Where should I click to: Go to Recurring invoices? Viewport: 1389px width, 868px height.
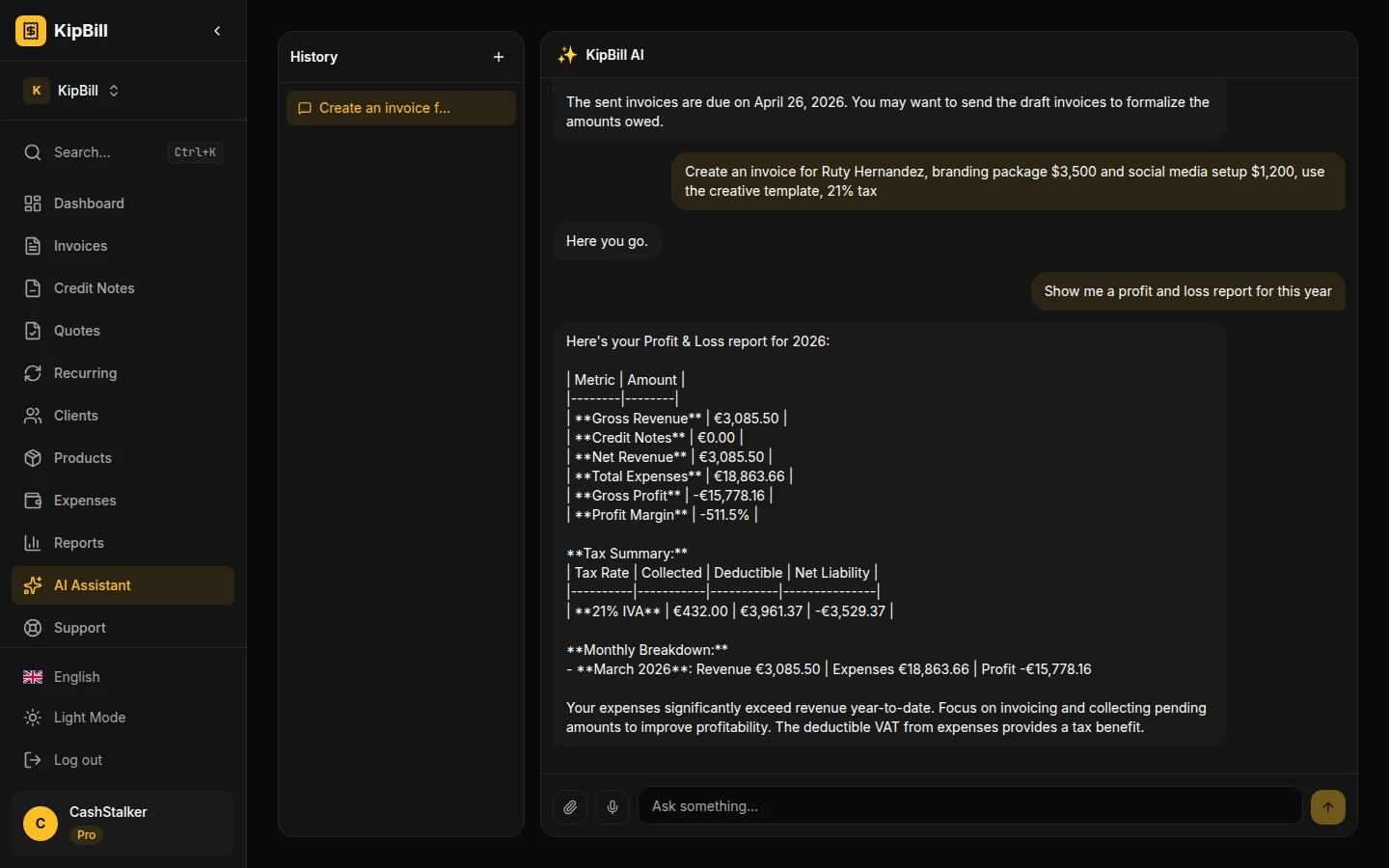pos(85,373)
